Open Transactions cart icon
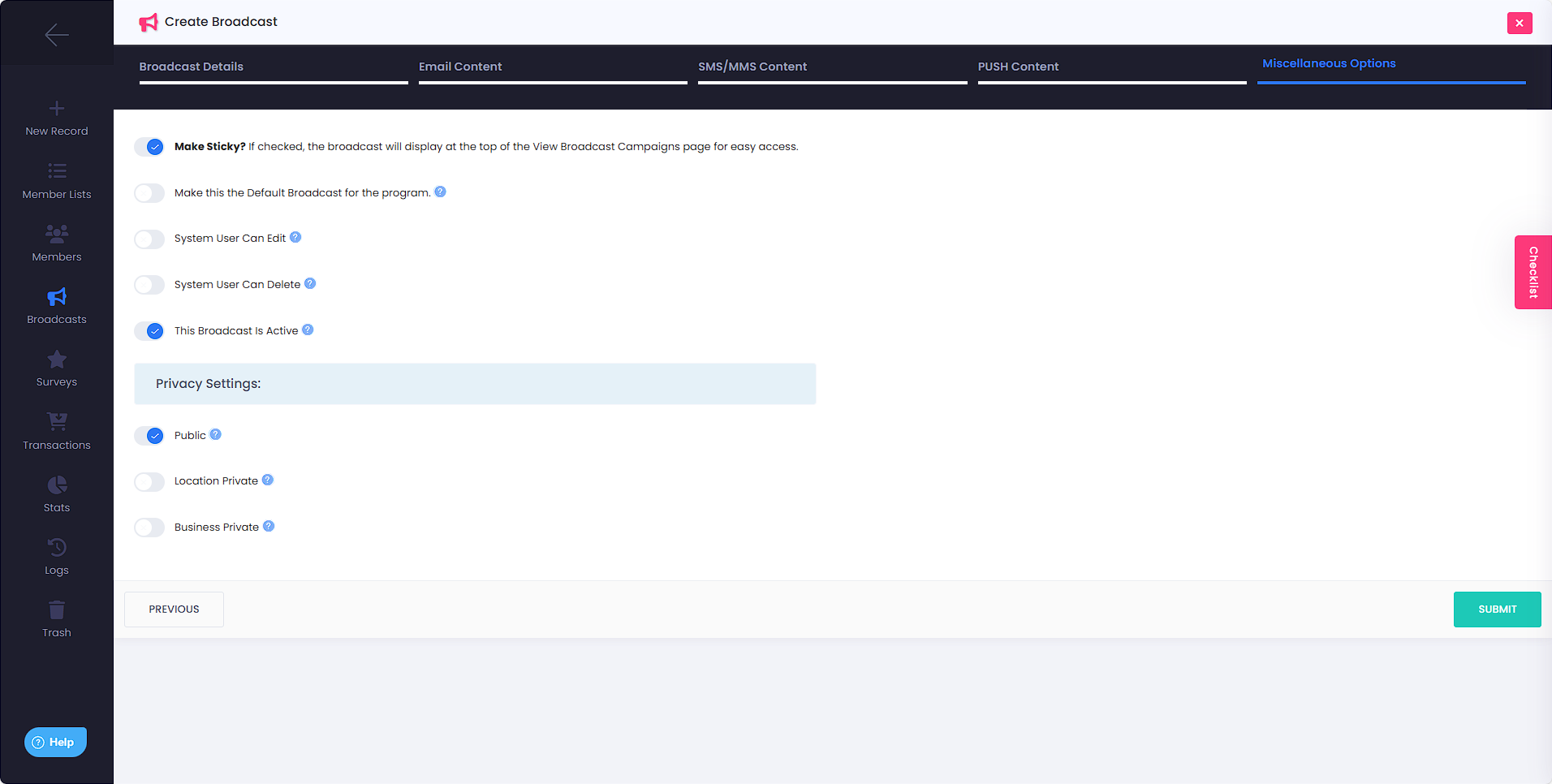 [x=57, y=421]
